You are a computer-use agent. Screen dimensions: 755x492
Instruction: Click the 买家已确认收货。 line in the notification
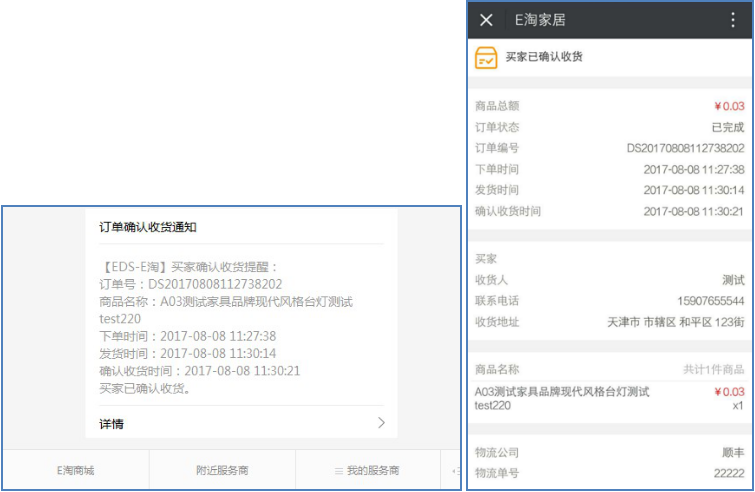point(145,388)
